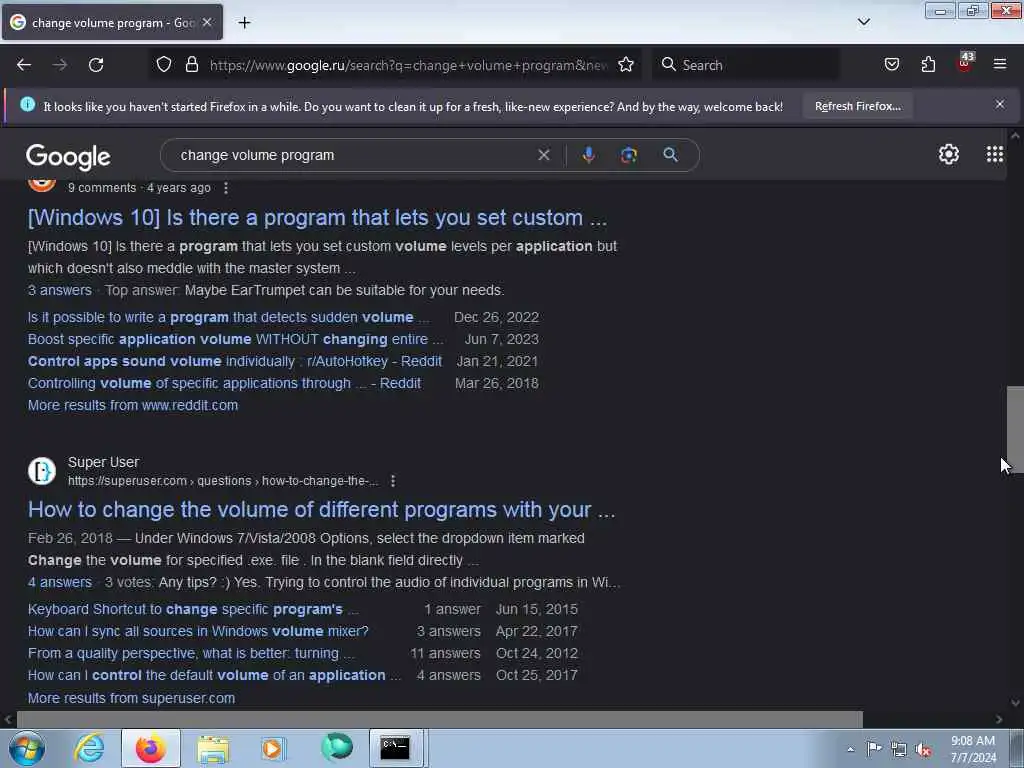Click the Refresh Firefox button

tap(857, 106)
